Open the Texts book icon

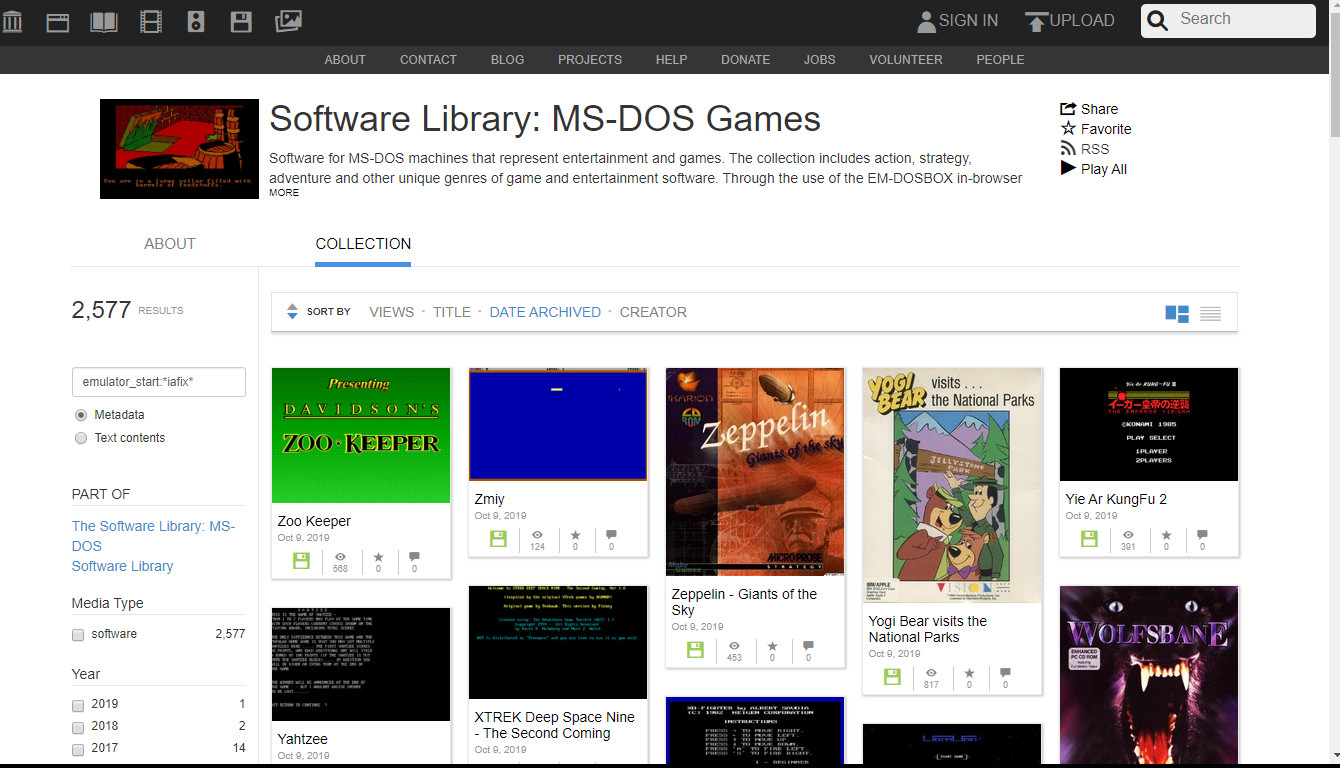(x=104, y=21)
